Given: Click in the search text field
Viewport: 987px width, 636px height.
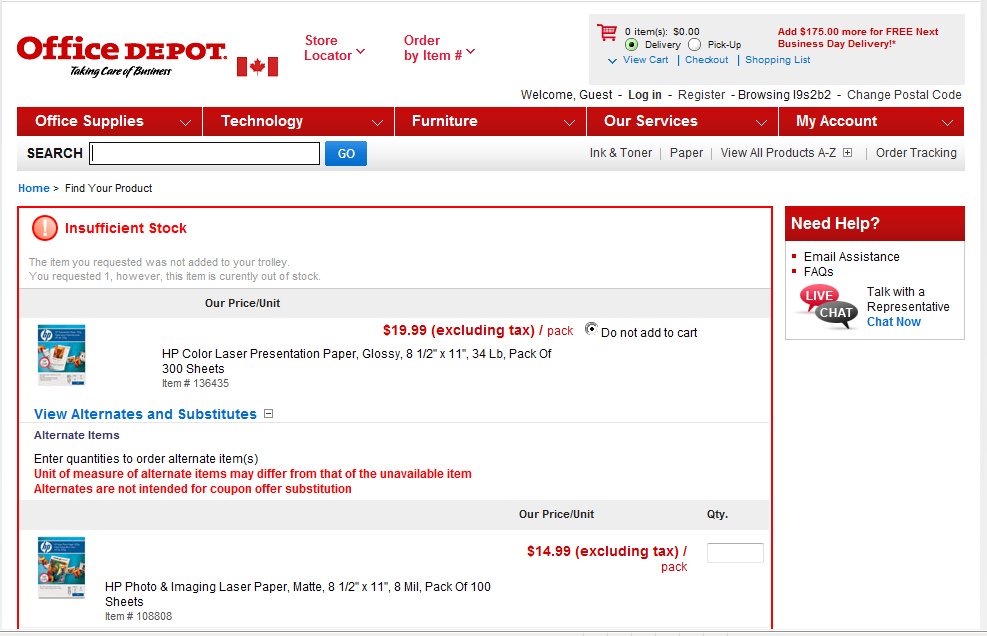Looking at the screenshot, I should 205,154.
